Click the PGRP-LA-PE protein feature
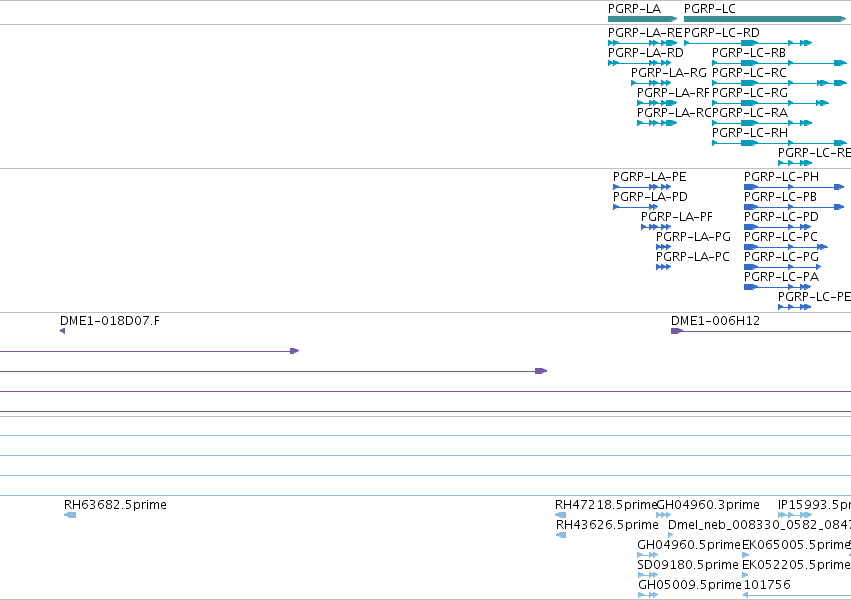The image size is (851, 600). (x=642, y=187)
